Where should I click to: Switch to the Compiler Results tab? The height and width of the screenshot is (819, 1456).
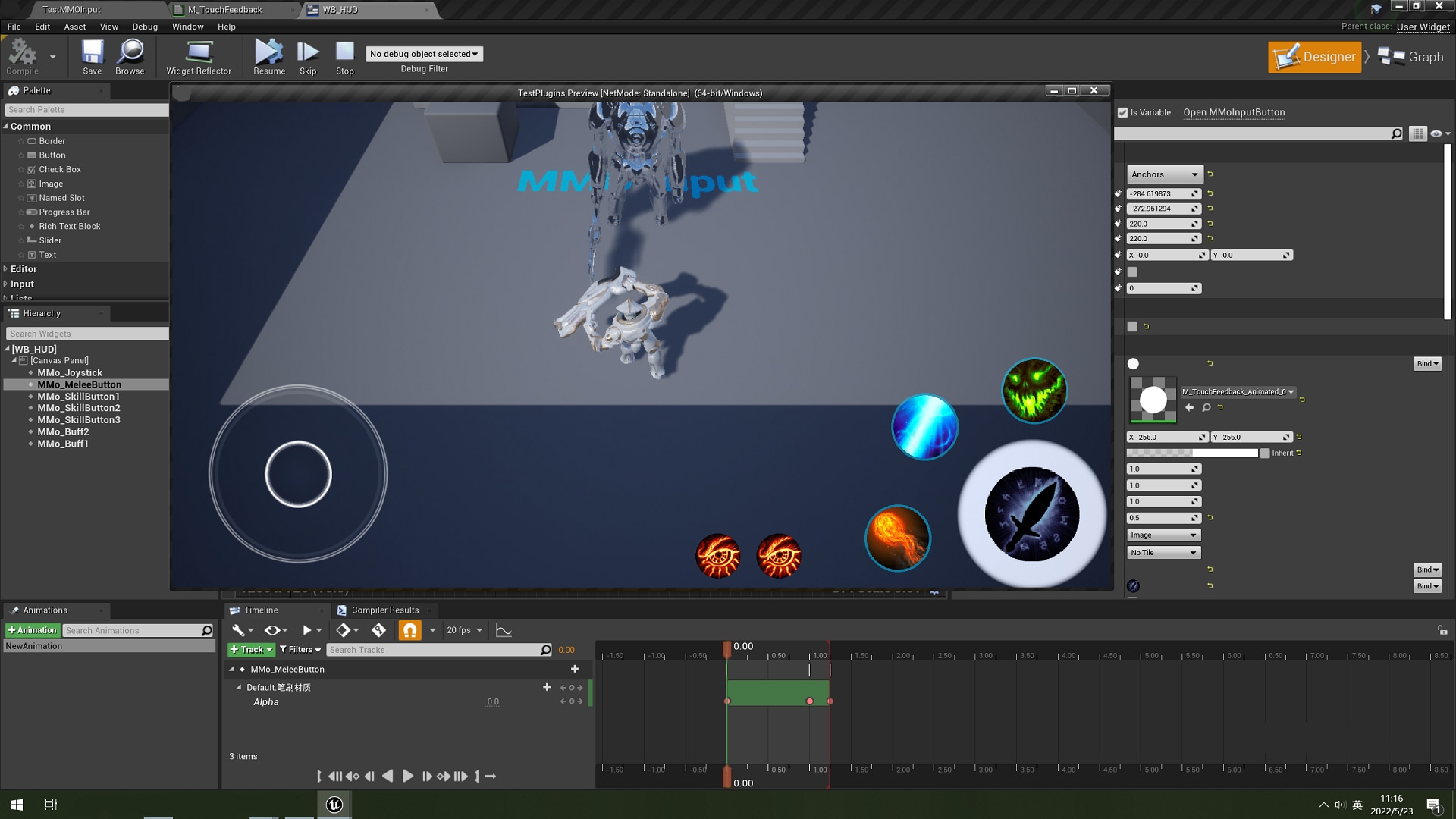(384, 610)
